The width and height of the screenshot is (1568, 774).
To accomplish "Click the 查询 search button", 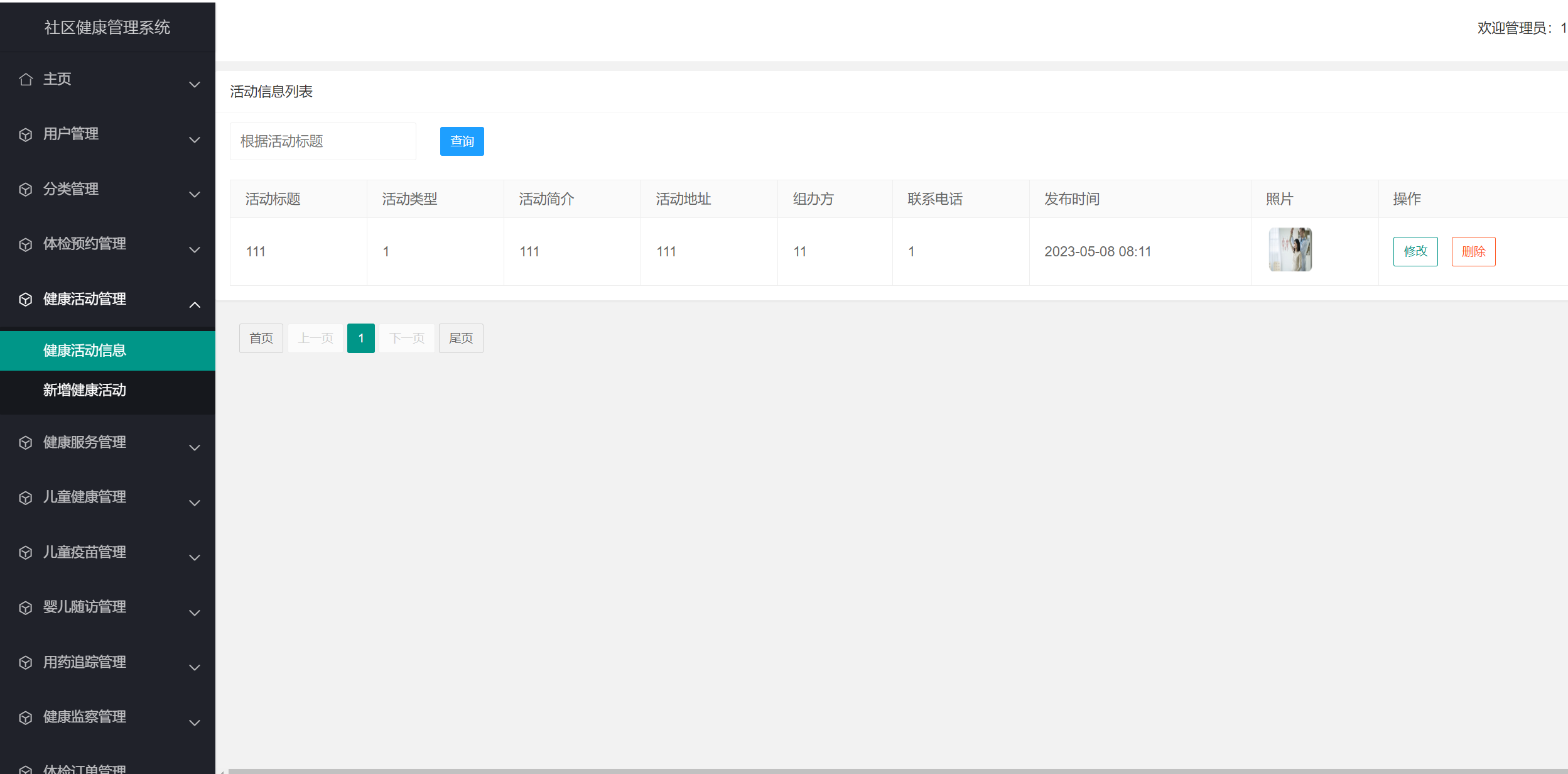I will [462, 141].
